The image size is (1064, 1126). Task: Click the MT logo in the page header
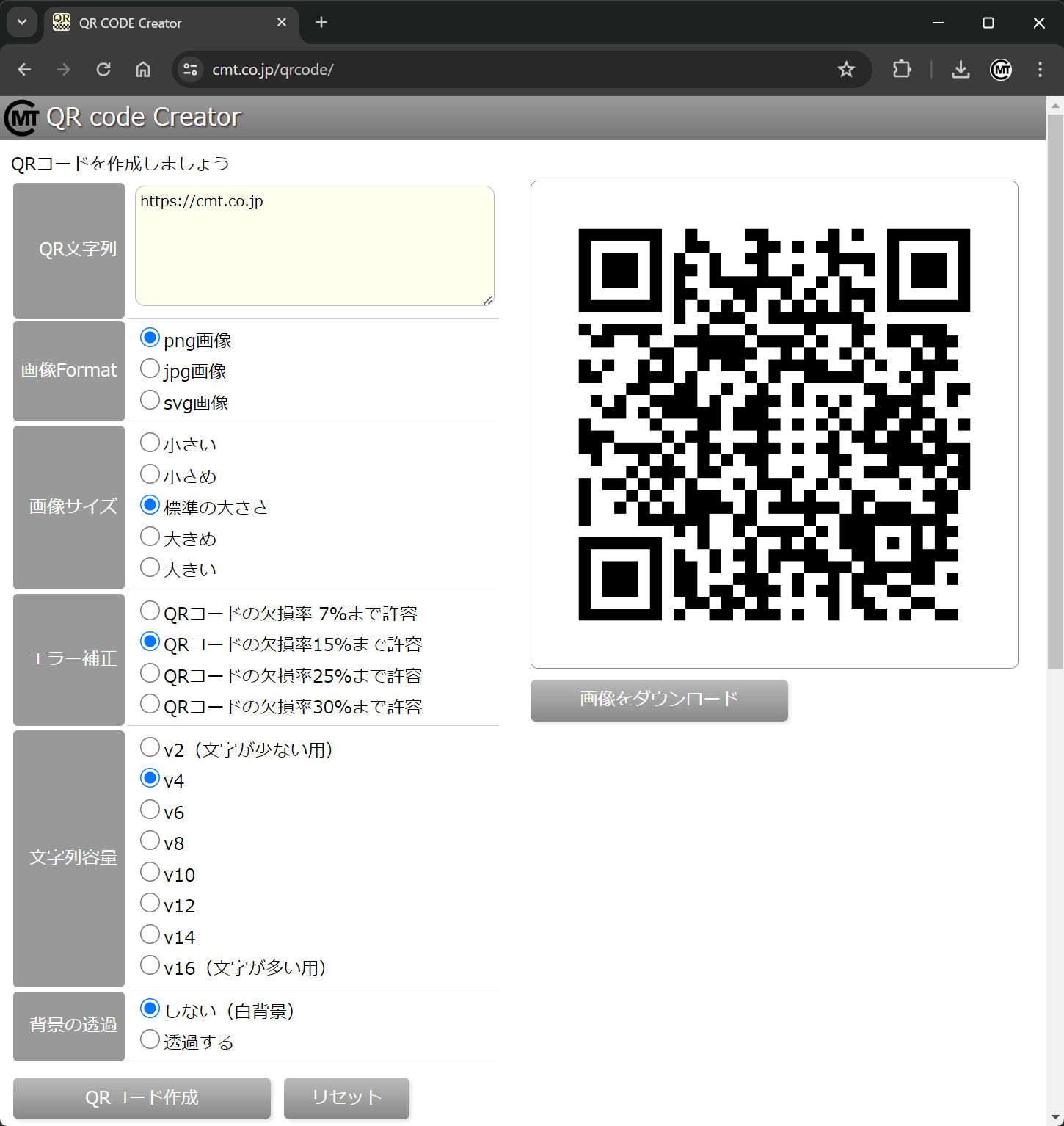(x=21, y=117)
